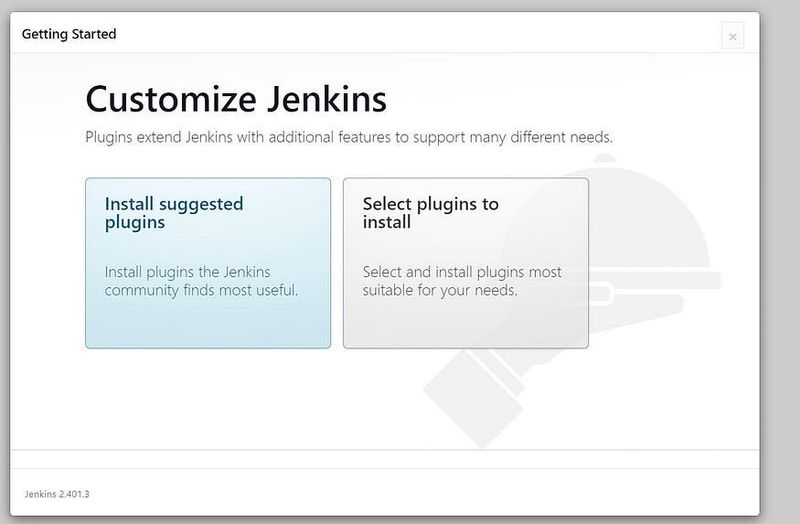Click the word "Customize" in the main heading
This screenshot has height=524, width=800.
tap(158, 100)
